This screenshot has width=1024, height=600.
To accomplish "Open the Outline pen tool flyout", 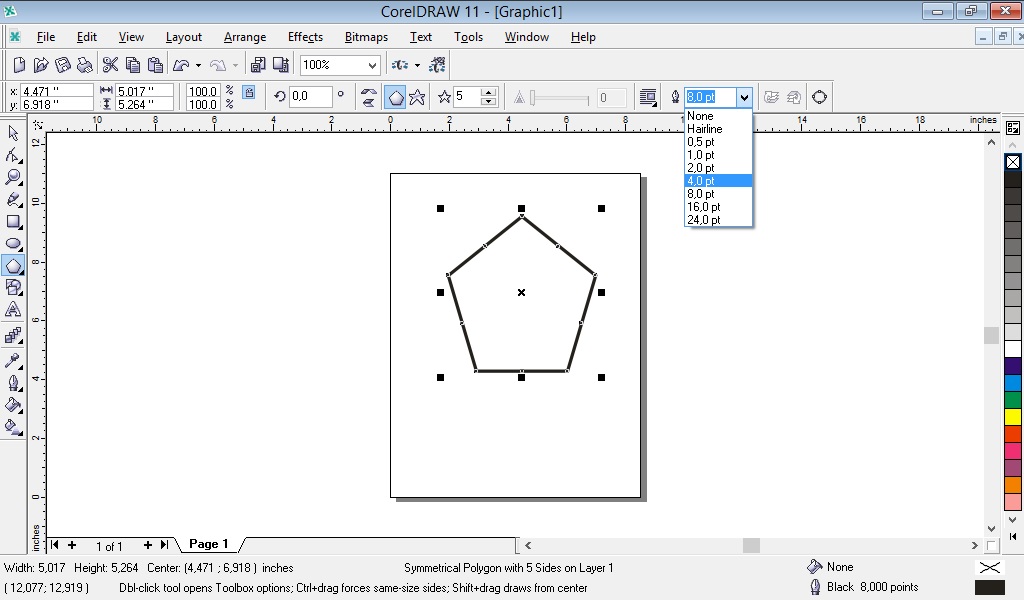I will pos(13,383).
